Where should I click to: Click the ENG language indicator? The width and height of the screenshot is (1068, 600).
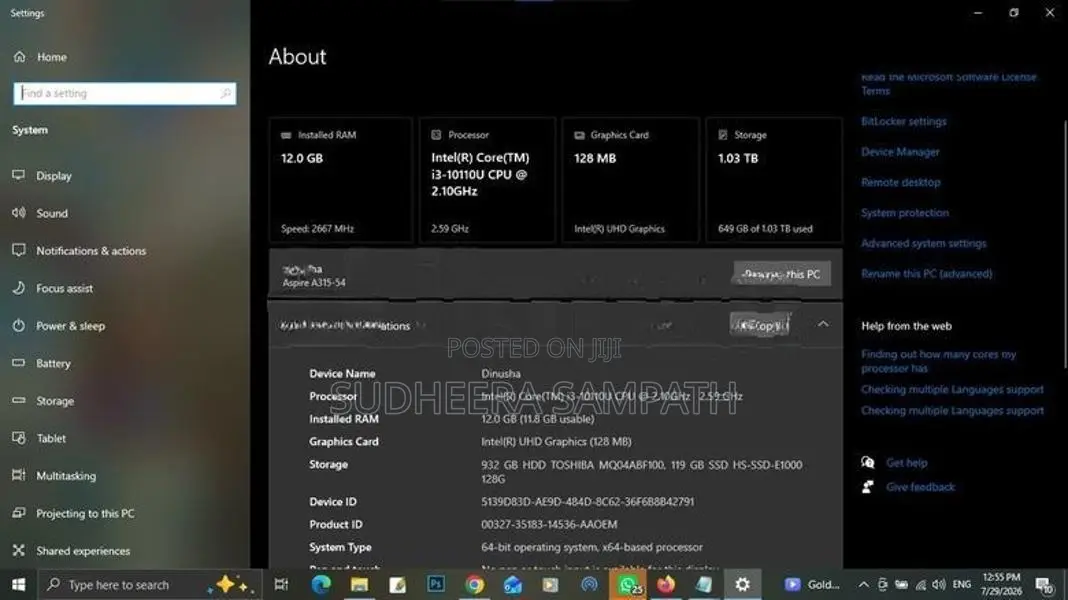pos(962,584)
